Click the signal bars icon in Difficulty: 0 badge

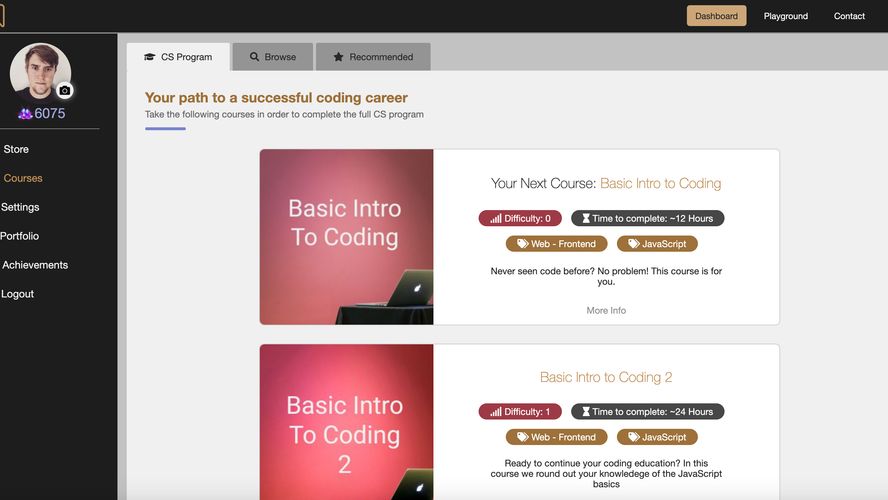(x=496, y=219)
